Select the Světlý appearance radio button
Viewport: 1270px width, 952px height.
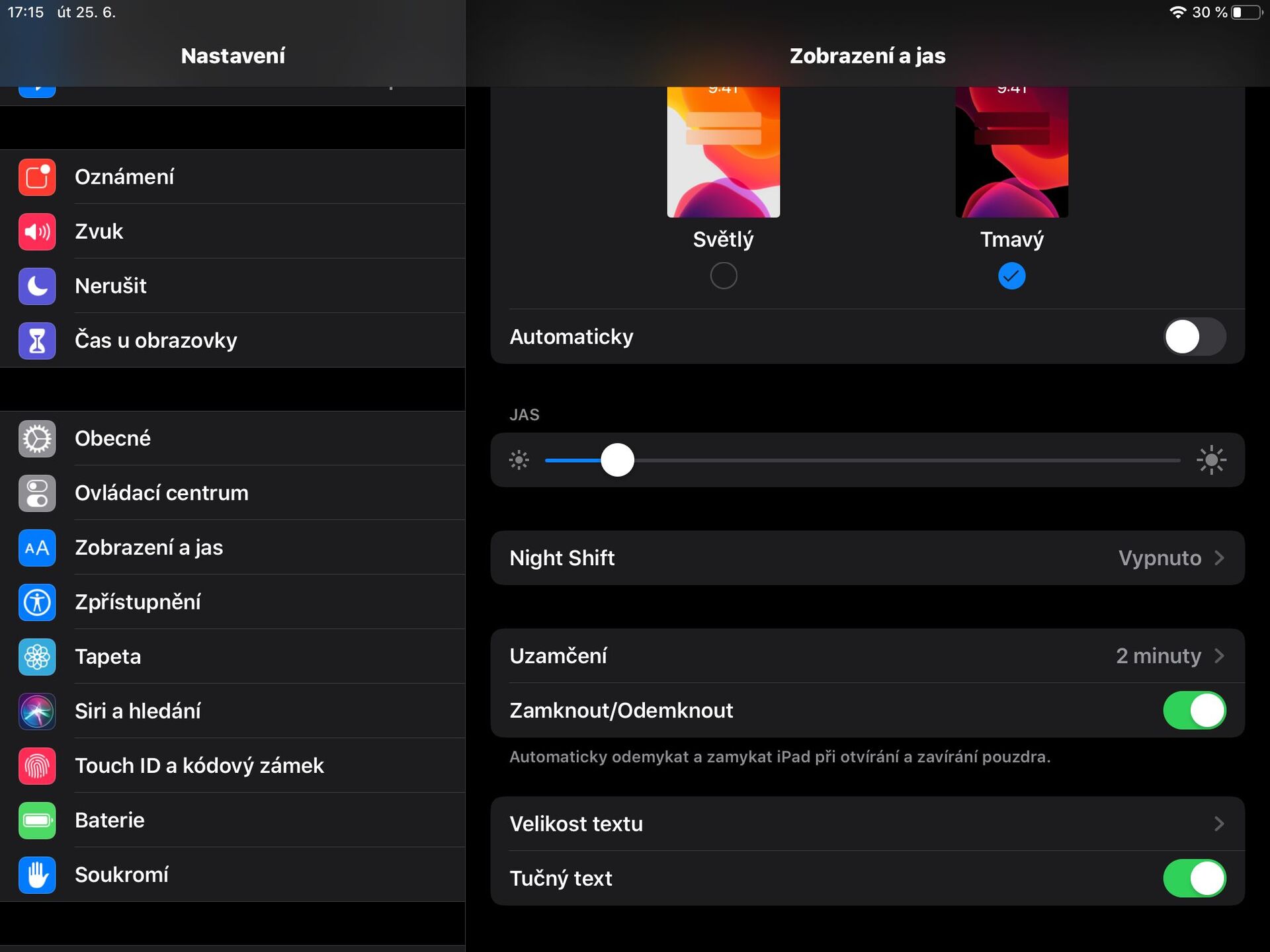click(723, 275)
